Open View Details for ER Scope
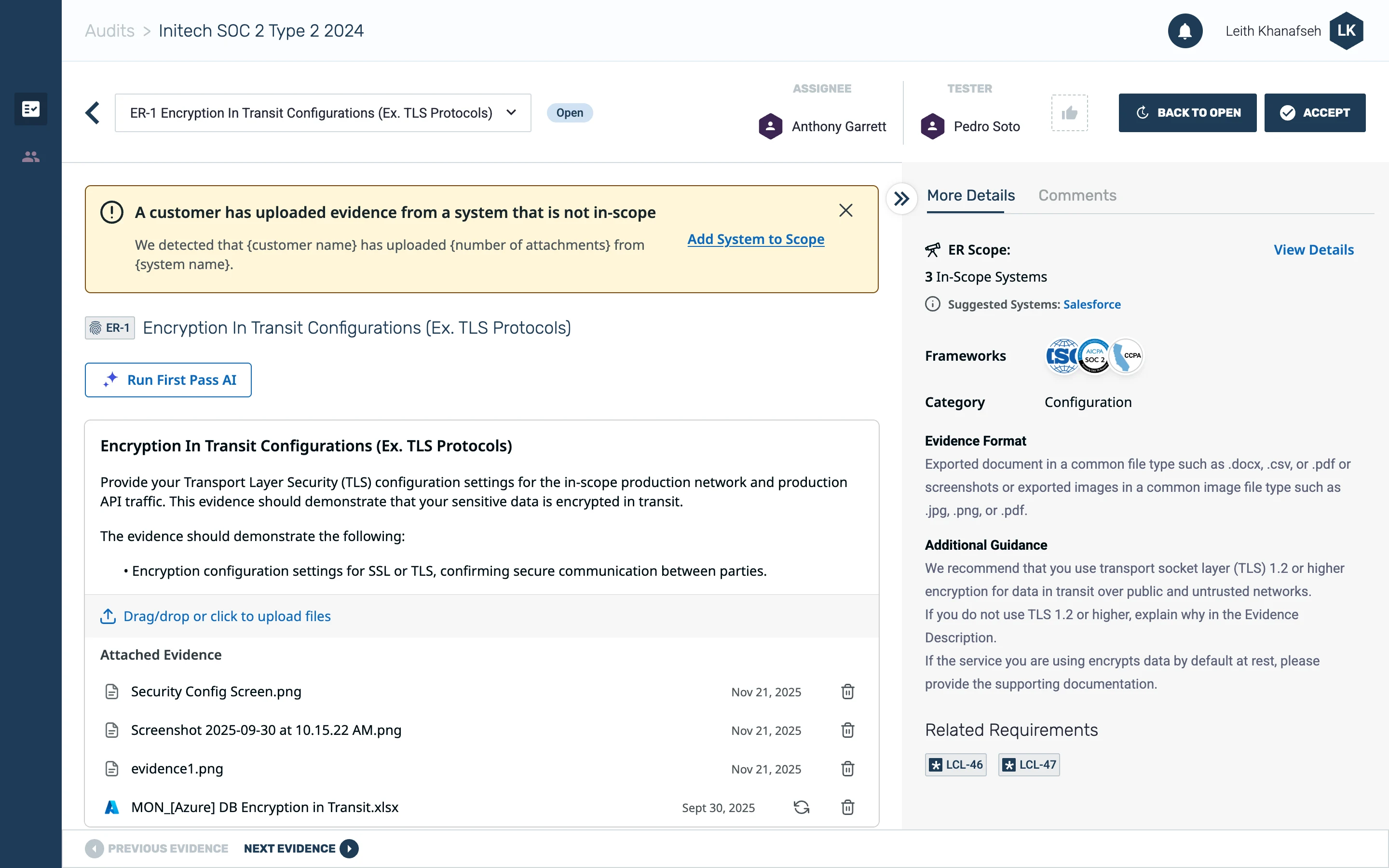 pyautogui.click(x=1313, y=250)
